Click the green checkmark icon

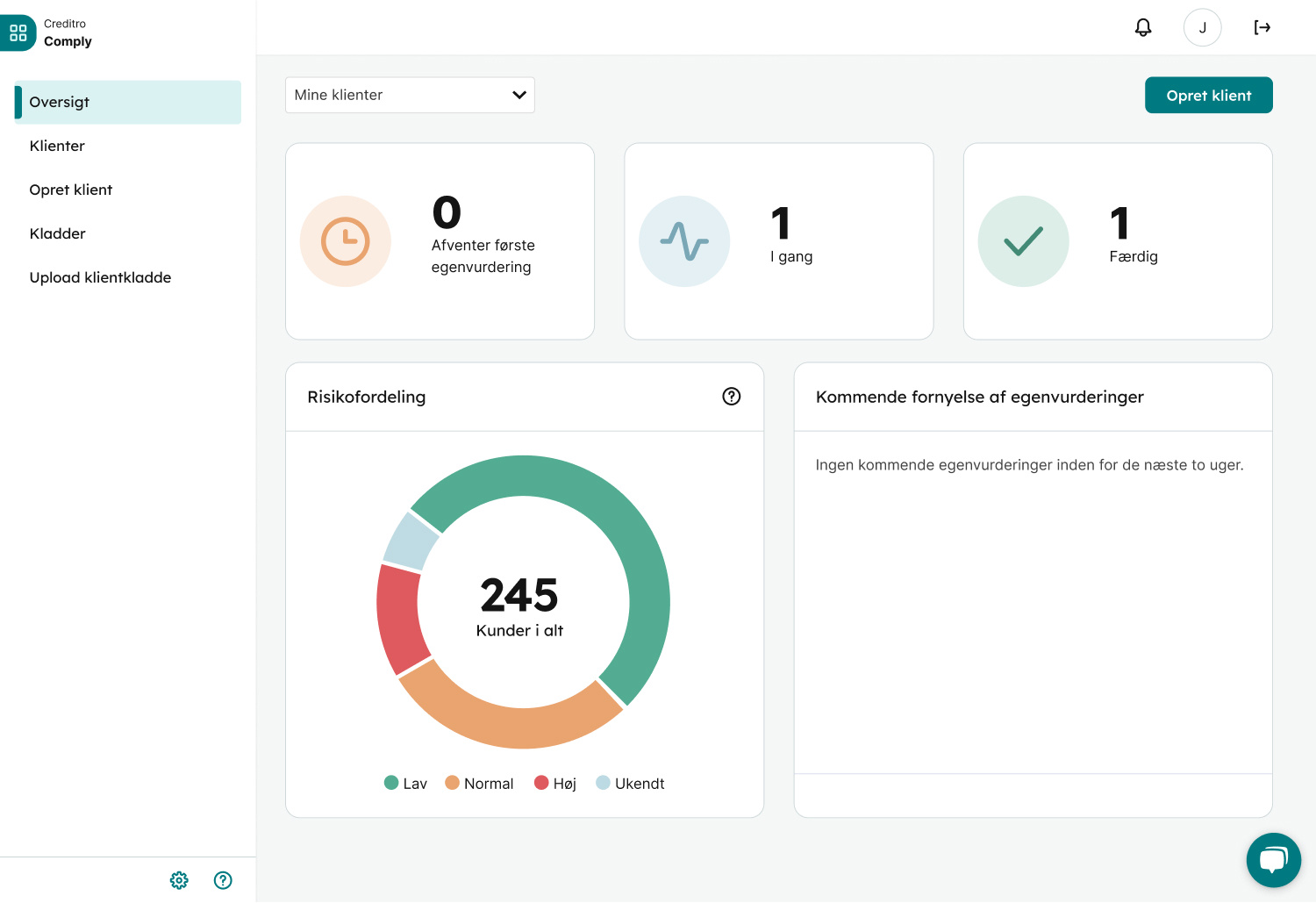coord(1024,241)
